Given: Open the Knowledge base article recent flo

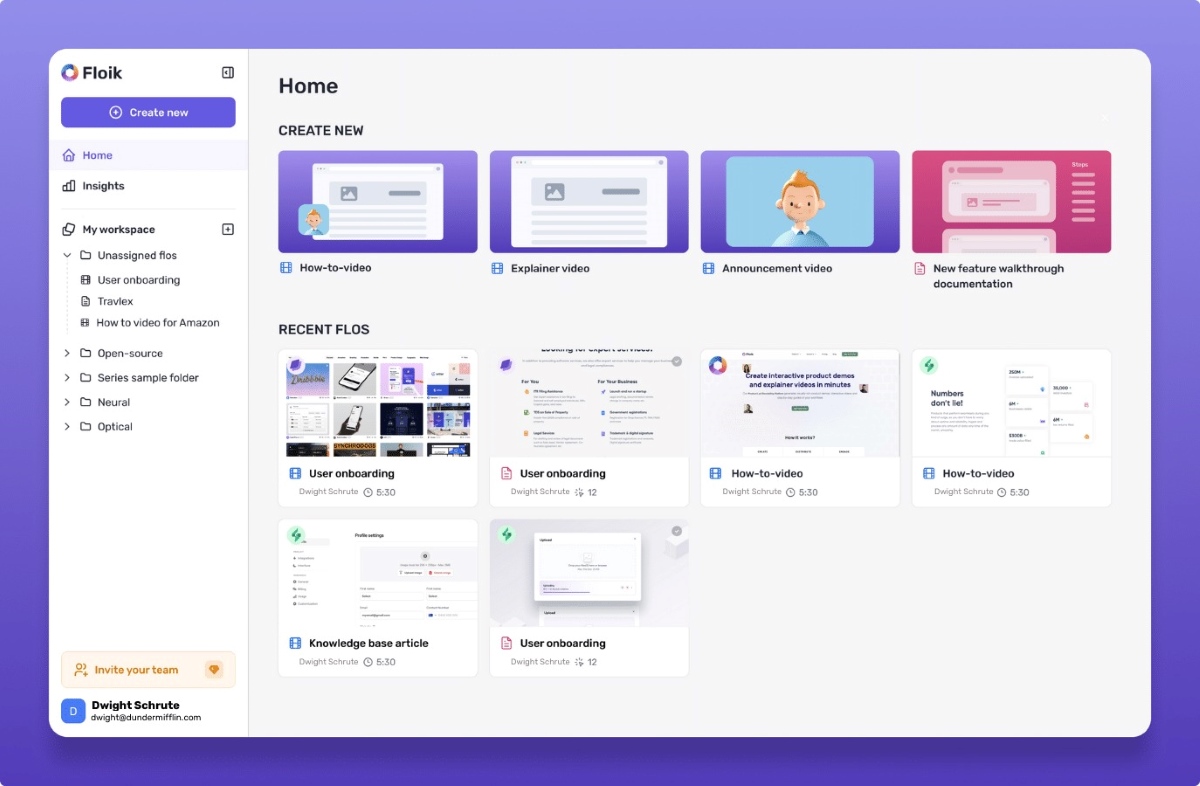Looking at the screenshot, I should [378, 597].
